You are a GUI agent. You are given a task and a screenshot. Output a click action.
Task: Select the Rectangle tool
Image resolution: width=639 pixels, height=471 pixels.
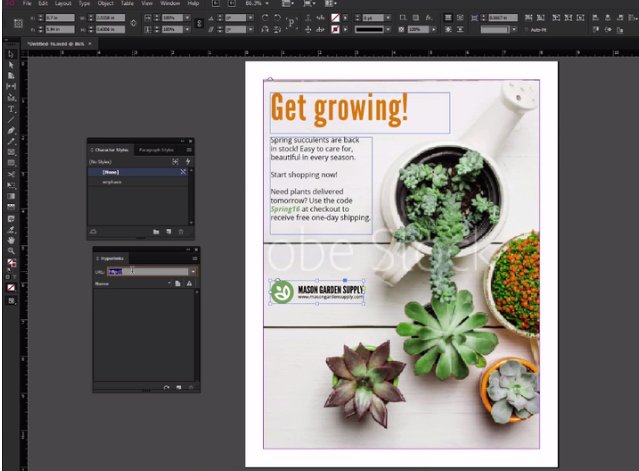coord(11,163)
